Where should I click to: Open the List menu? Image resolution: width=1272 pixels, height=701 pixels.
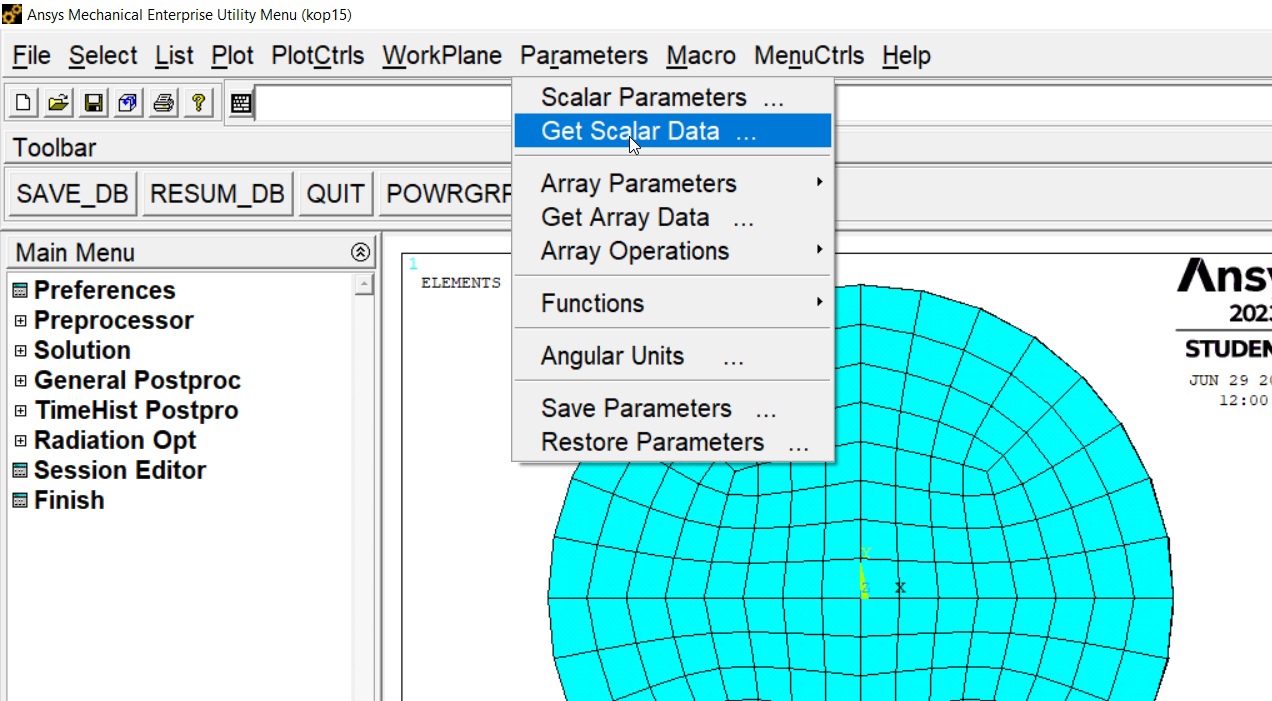point(174,56)
